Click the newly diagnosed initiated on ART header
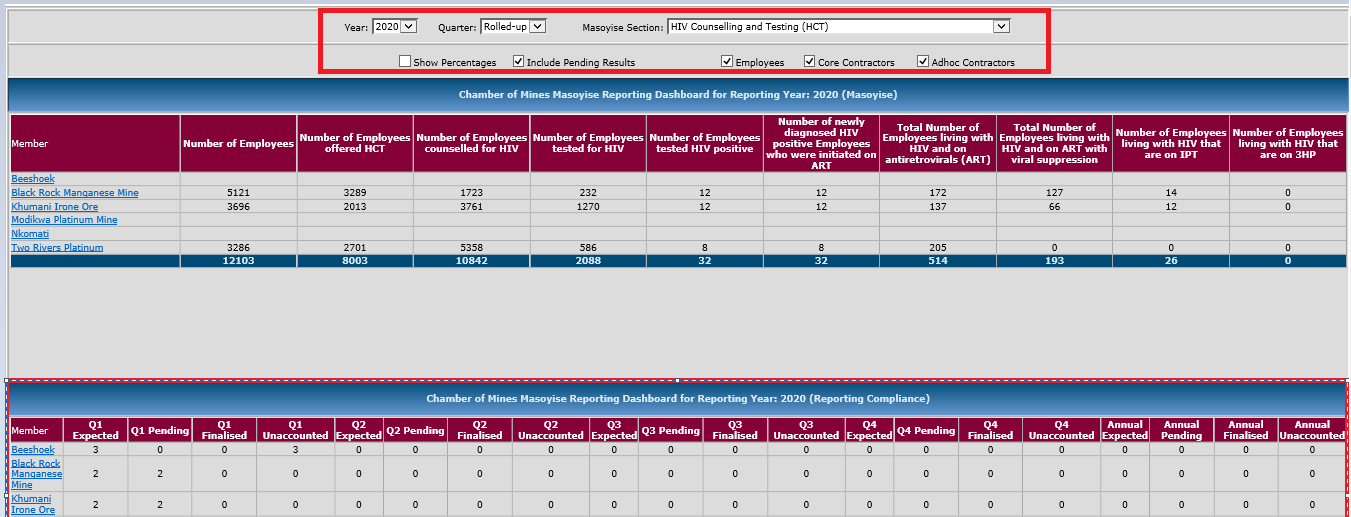The image size is (1351, 517). [821, 143]
